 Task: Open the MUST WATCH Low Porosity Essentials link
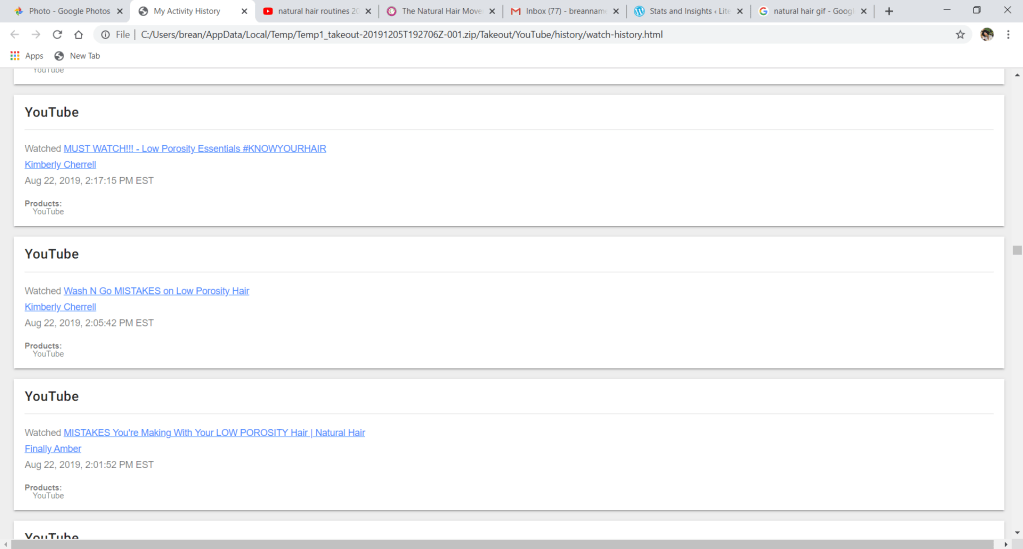pyautogui.click(x=194, y=149)
